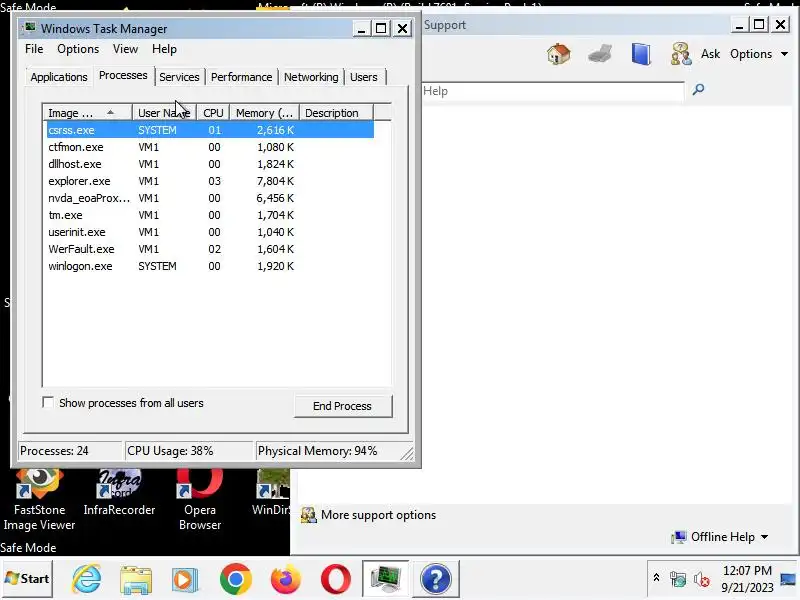Open More support options link

pyautogui.click(x=378, y=515)
